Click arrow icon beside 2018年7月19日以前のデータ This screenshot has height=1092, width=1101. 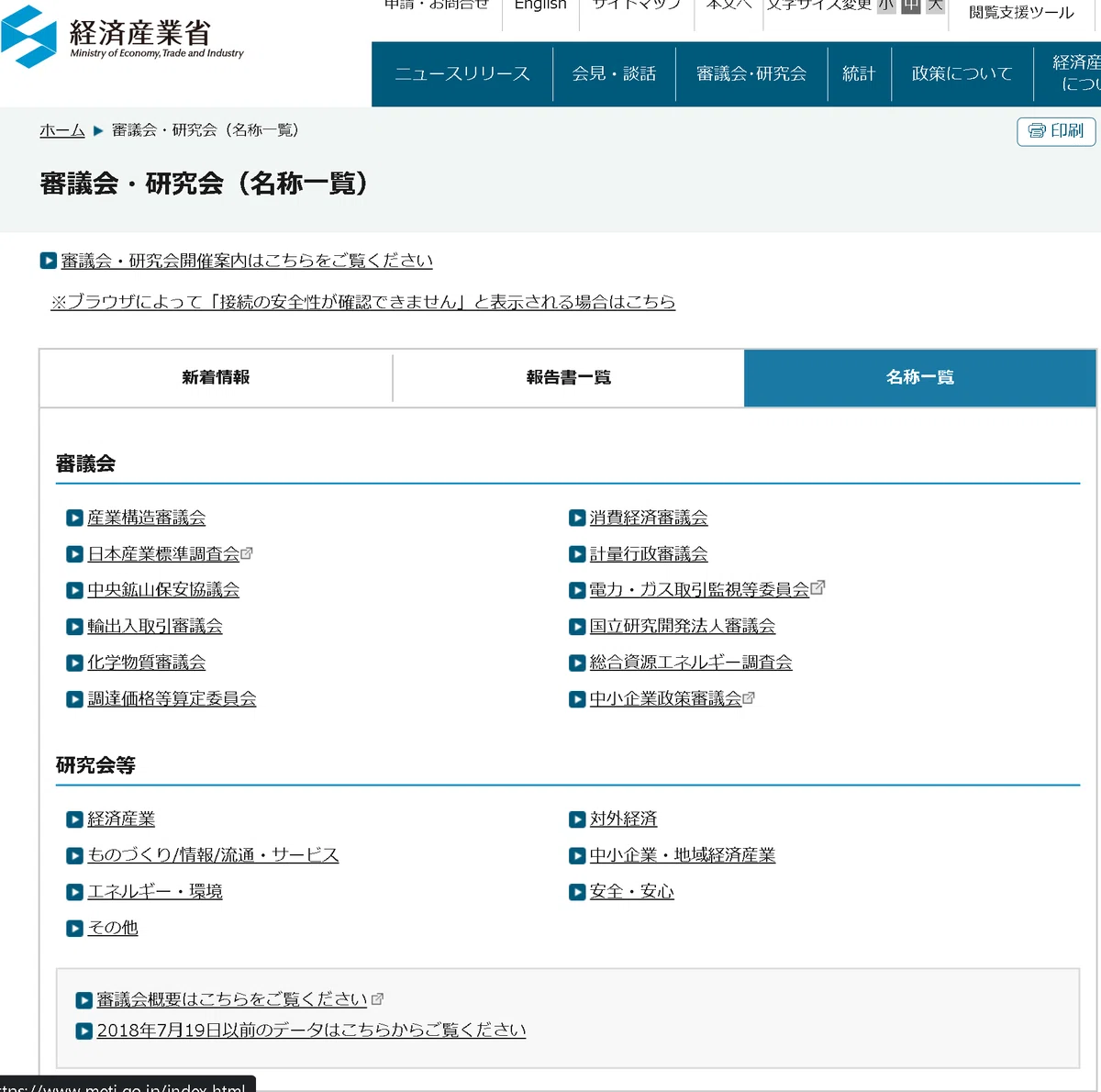pos(83,1031)
